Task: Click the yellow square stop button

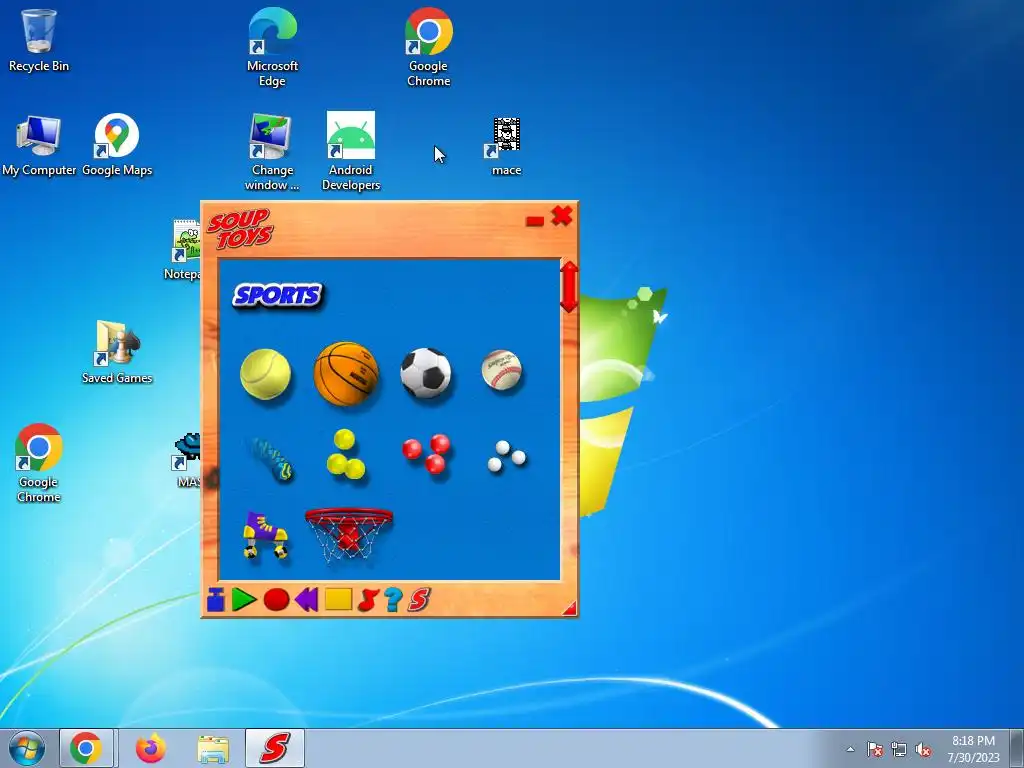Action: point(338,600)
